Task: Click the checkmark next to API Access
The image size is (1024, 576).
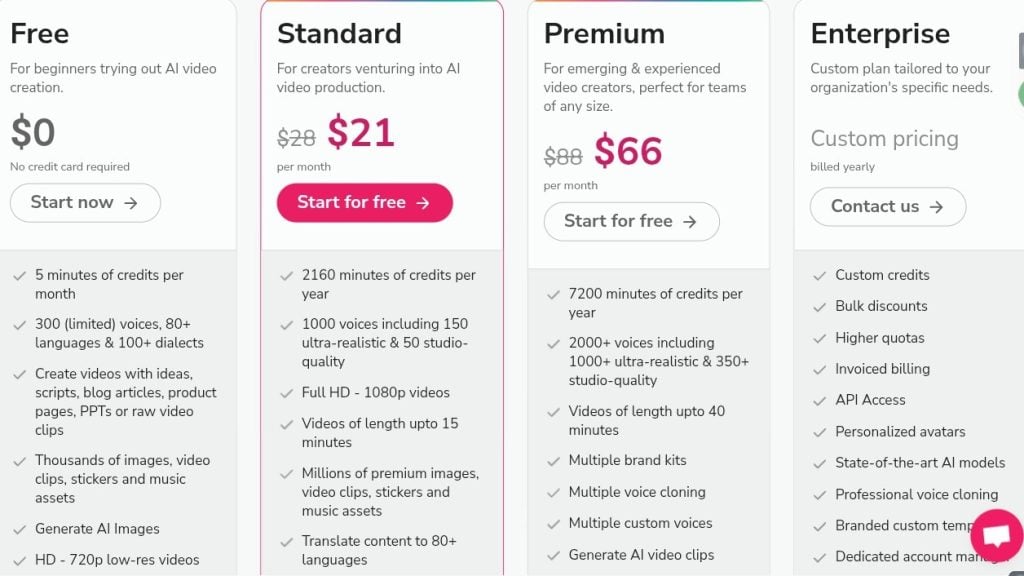Action: click(819, 400)
